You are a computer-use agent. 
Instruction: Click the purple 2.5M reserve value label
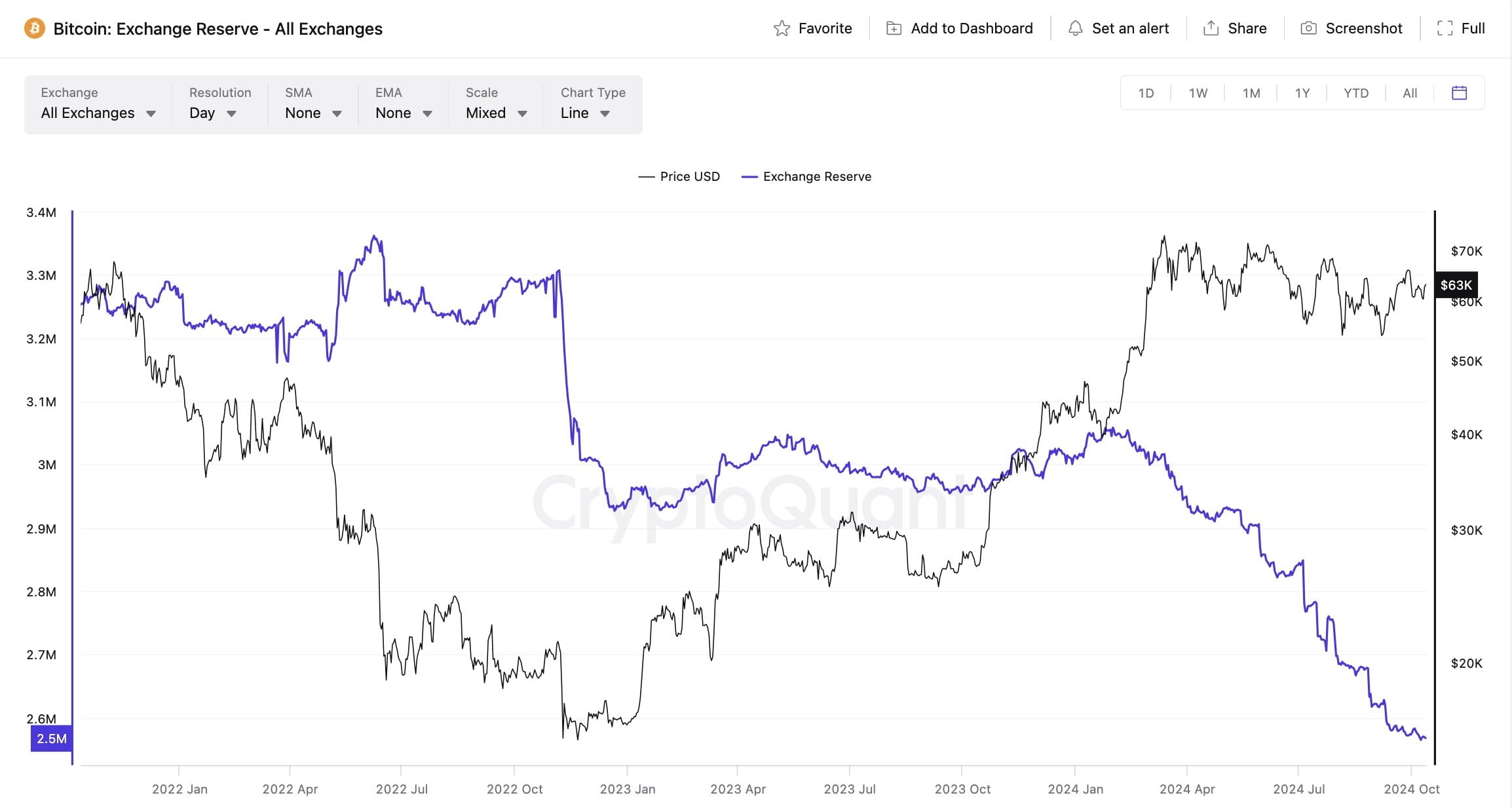[x=51, y=739]
